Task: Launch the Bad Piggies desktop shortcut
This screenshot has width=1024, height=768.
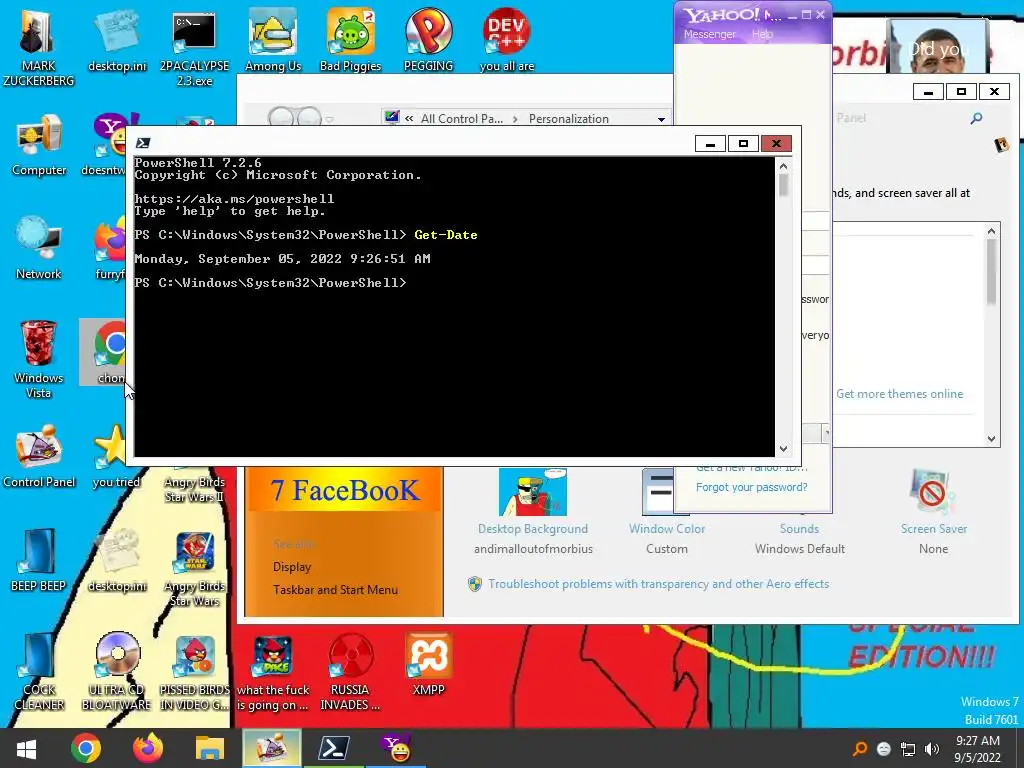Action: 351,40
